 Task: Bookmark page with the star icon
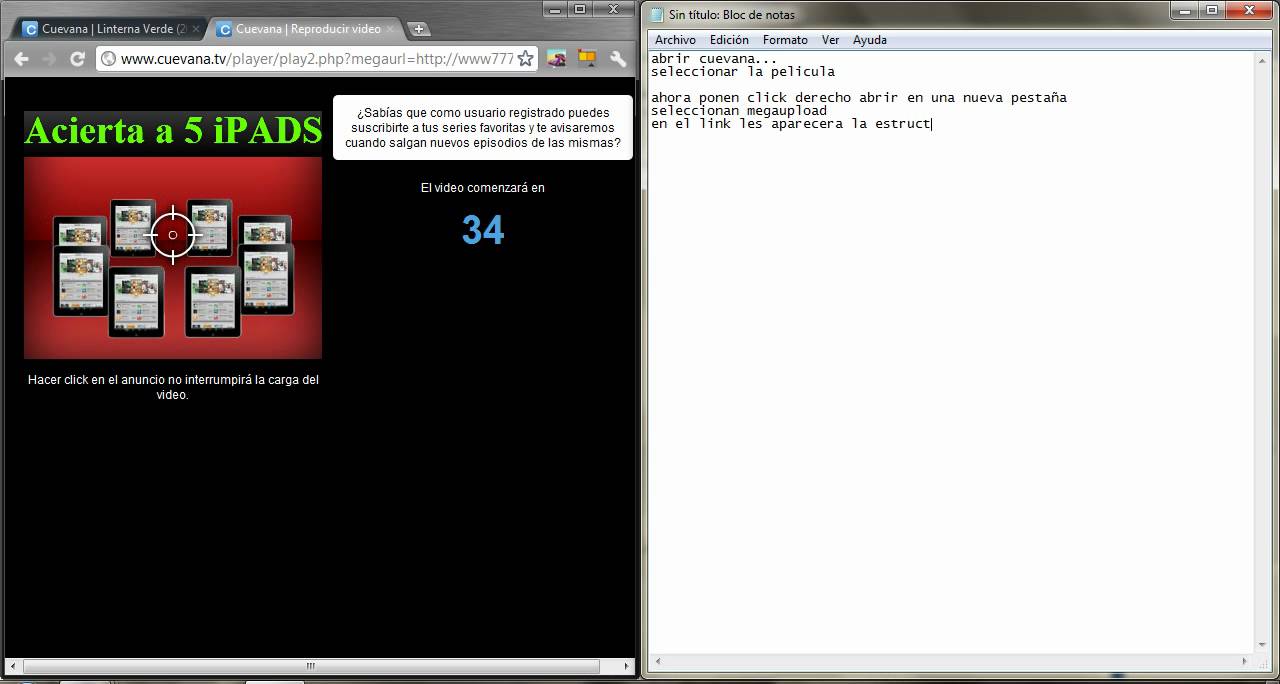pos(525,59)
